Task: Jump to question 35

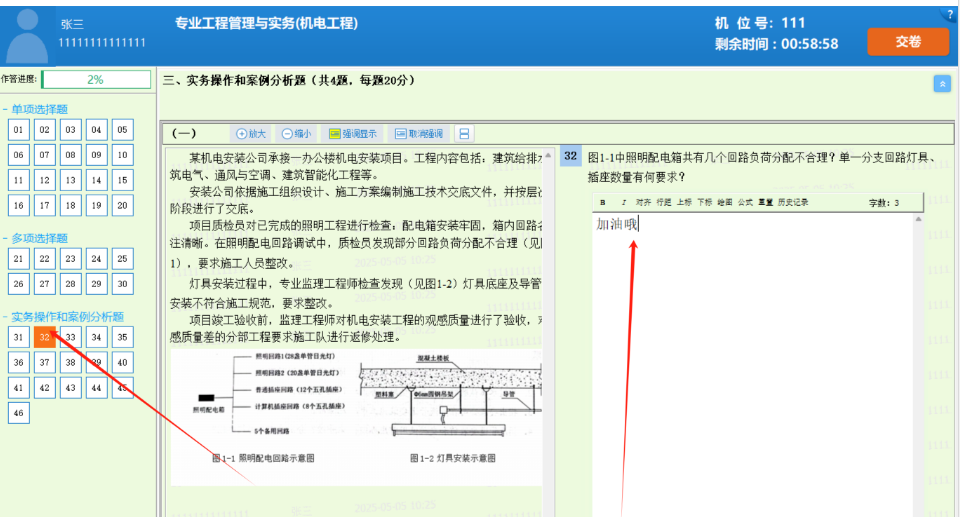Action: 122,338
